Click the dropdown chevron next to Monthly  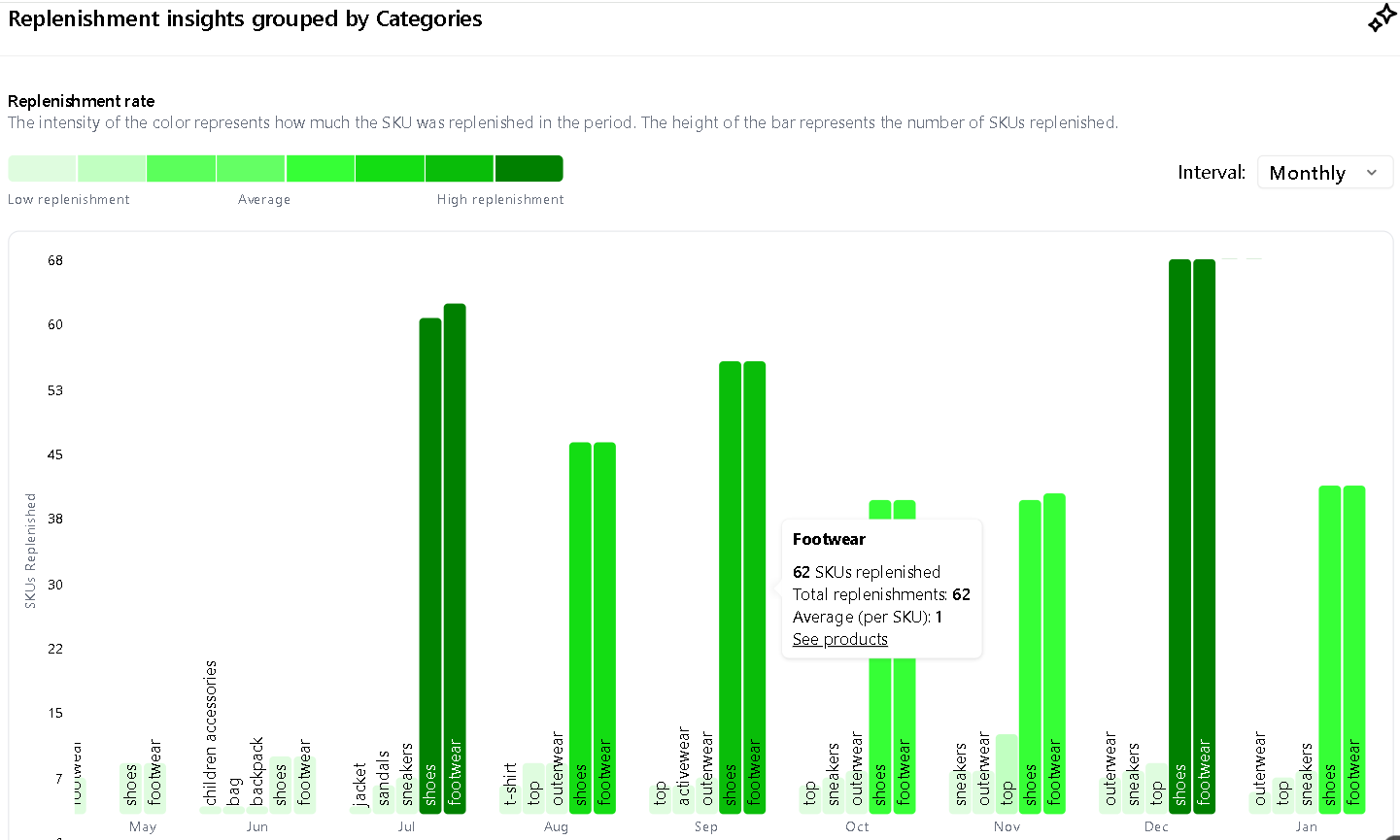[x=1372, y=173]
